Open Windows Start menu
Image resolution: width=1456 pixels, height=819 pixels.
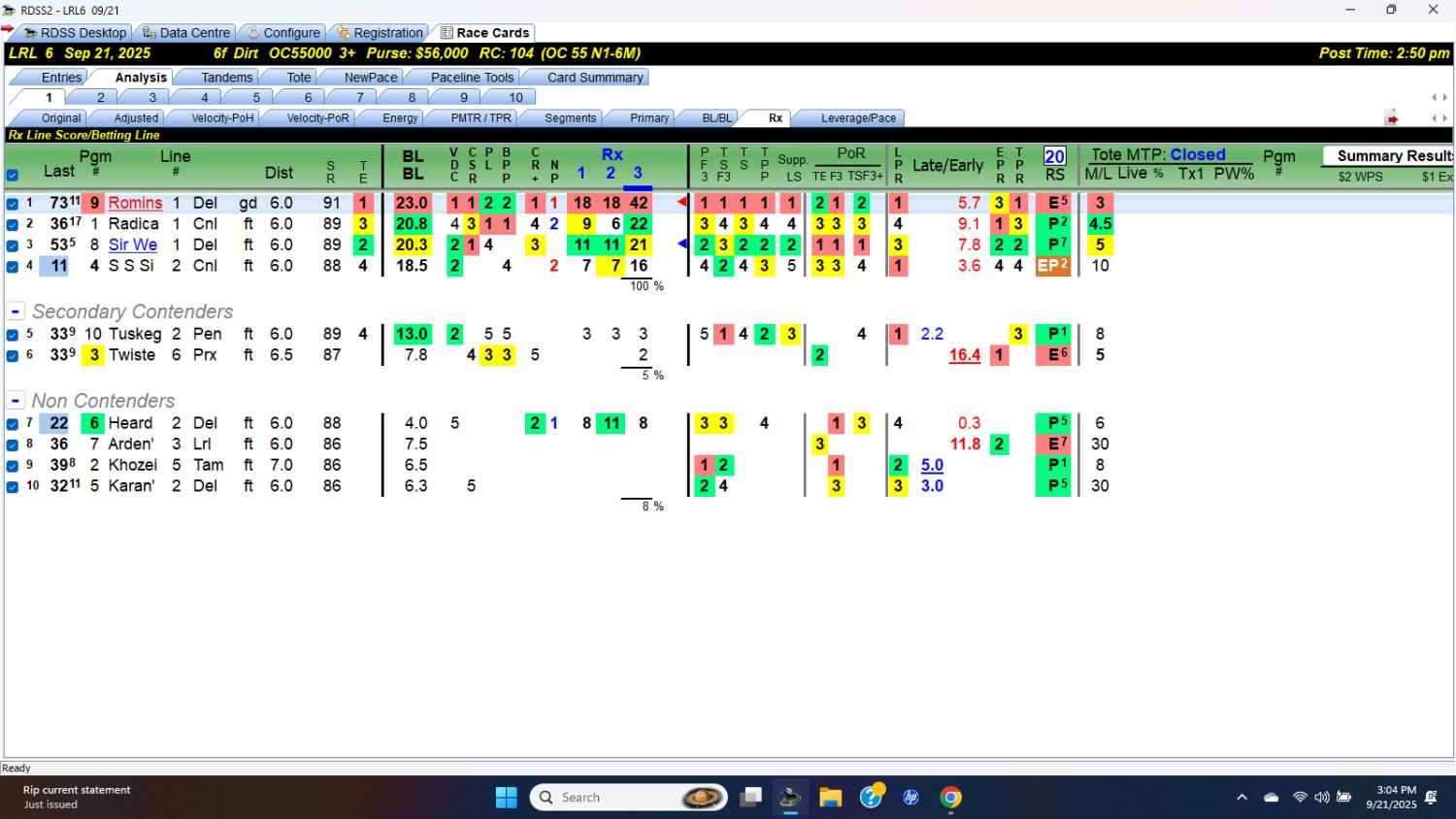[506, 798]
